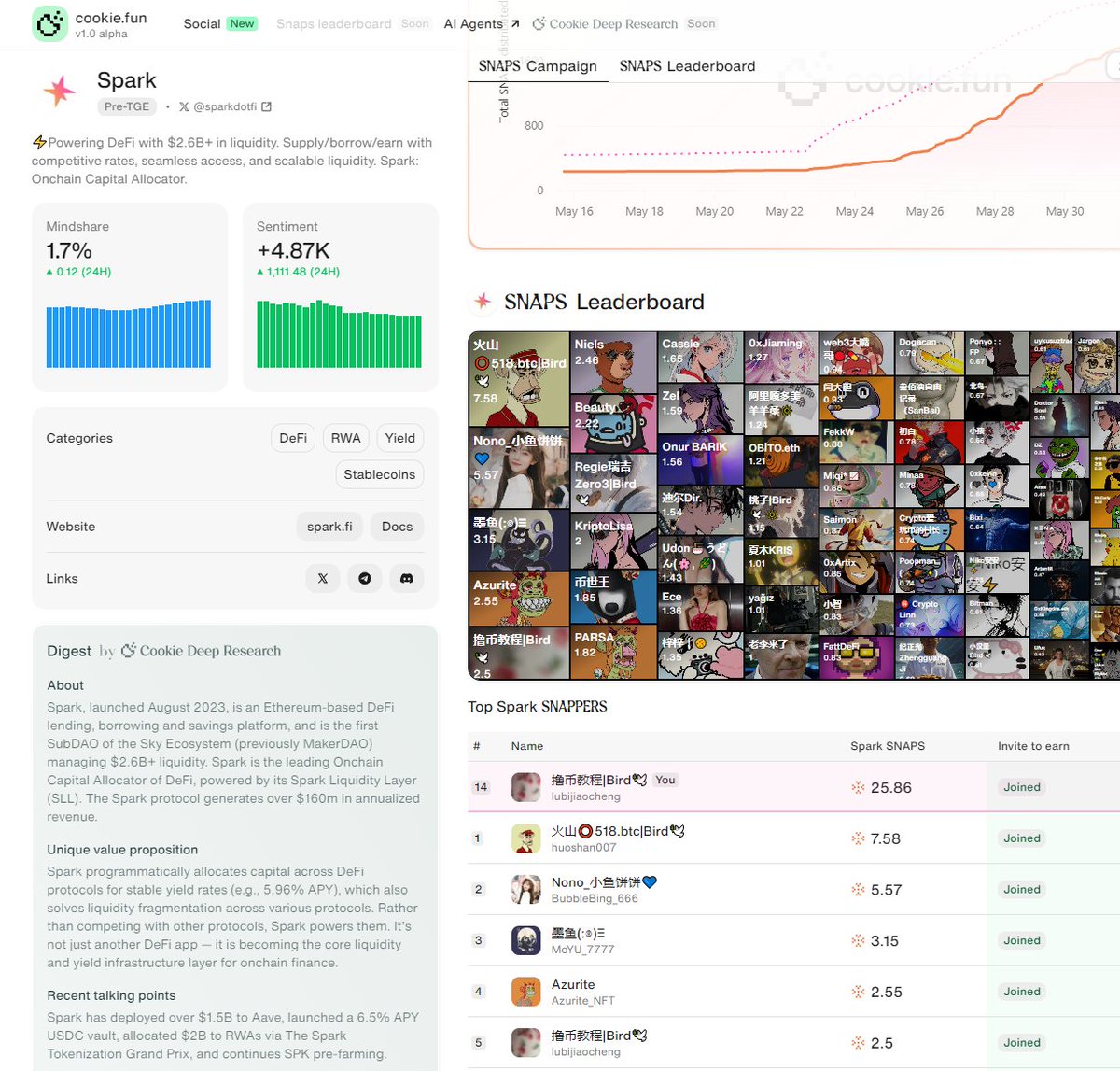This screenshot has width=1120, height=1071.
Task: Select the Yield category tag
Action: point(400,438)
